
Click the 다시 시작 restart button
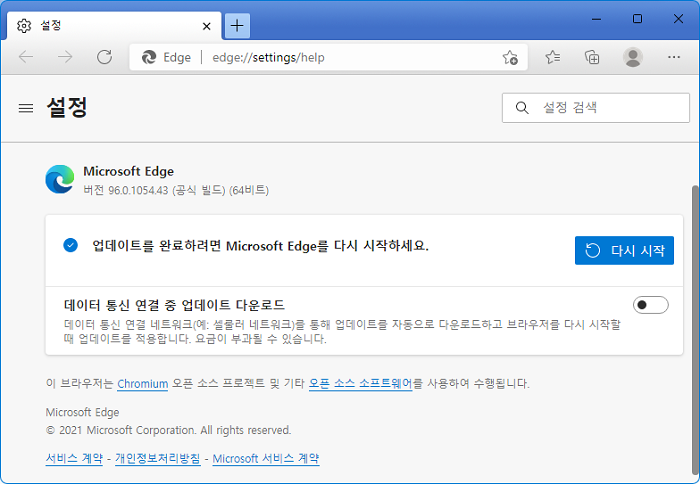pos(624,250)
